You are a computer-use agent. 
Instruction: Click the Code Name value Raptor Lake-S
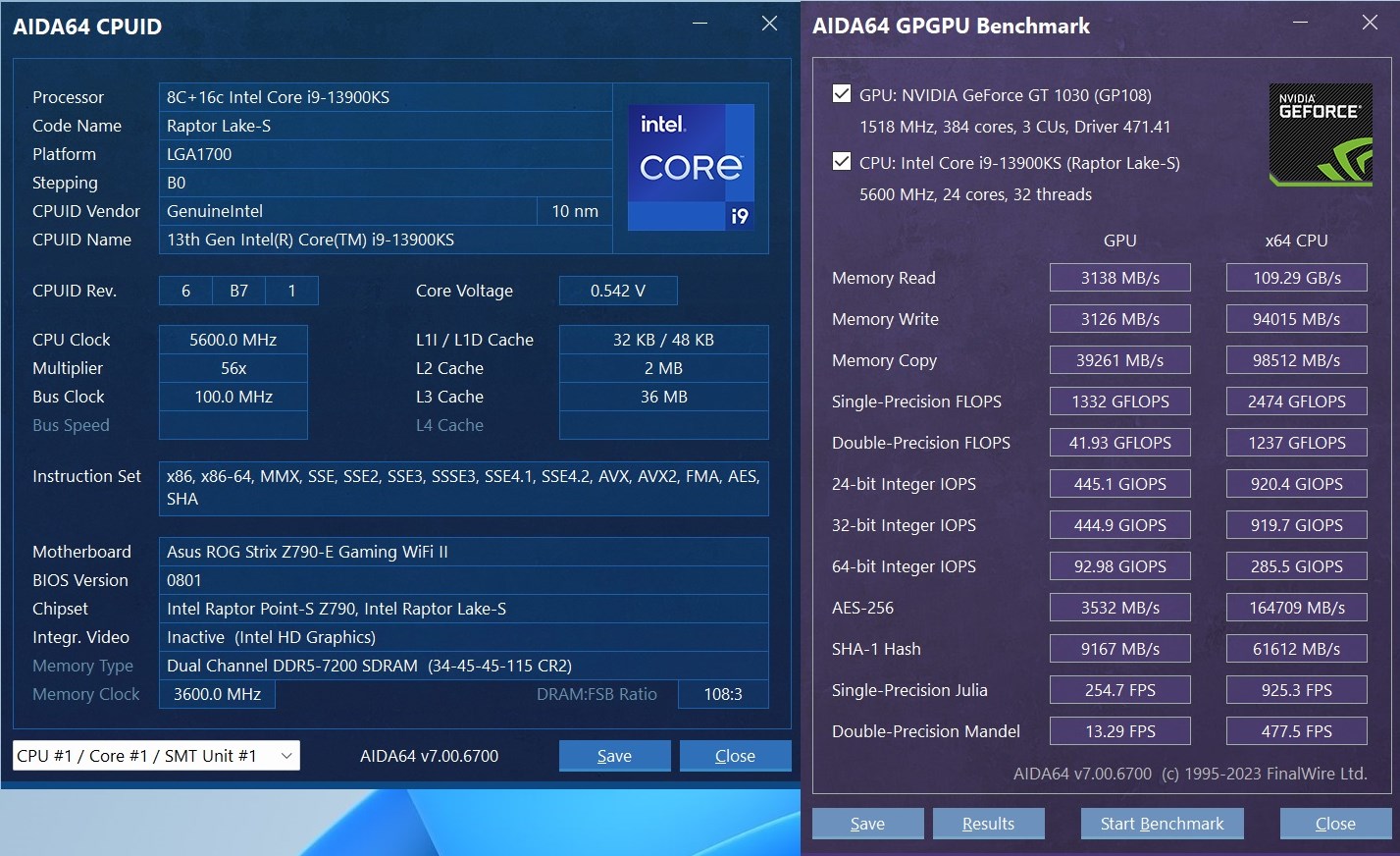click(x=386, y=126)
